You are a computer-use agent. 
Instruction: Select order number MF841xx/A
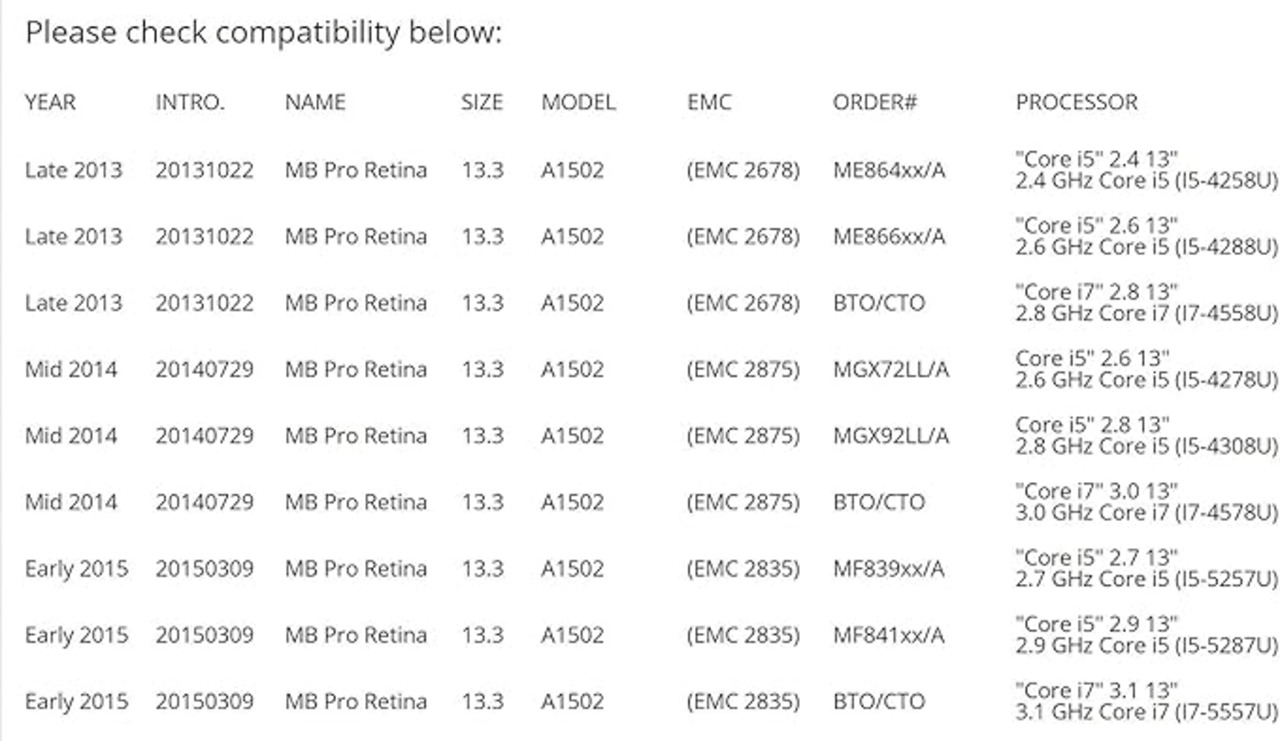(888, 635)
